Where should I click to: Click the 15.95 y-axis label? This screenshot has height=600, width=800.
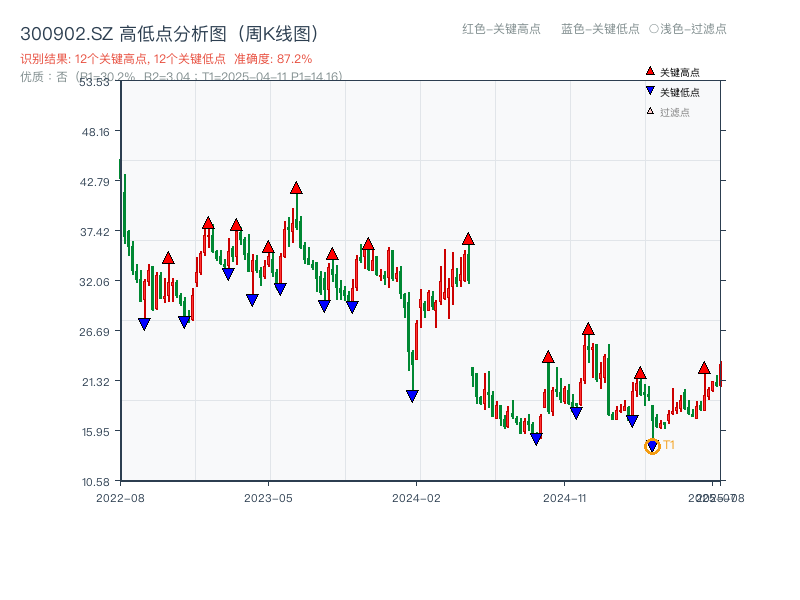[x=96, y=432]
